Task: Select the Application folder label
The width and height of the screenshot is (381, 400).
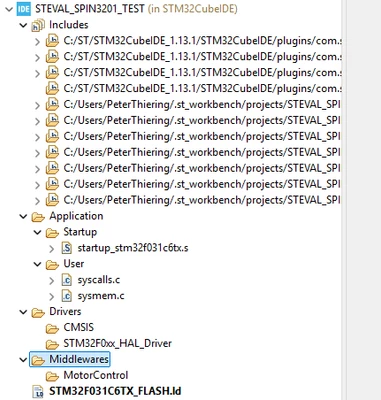Action: pyautogui.click(x=76, y=216)
